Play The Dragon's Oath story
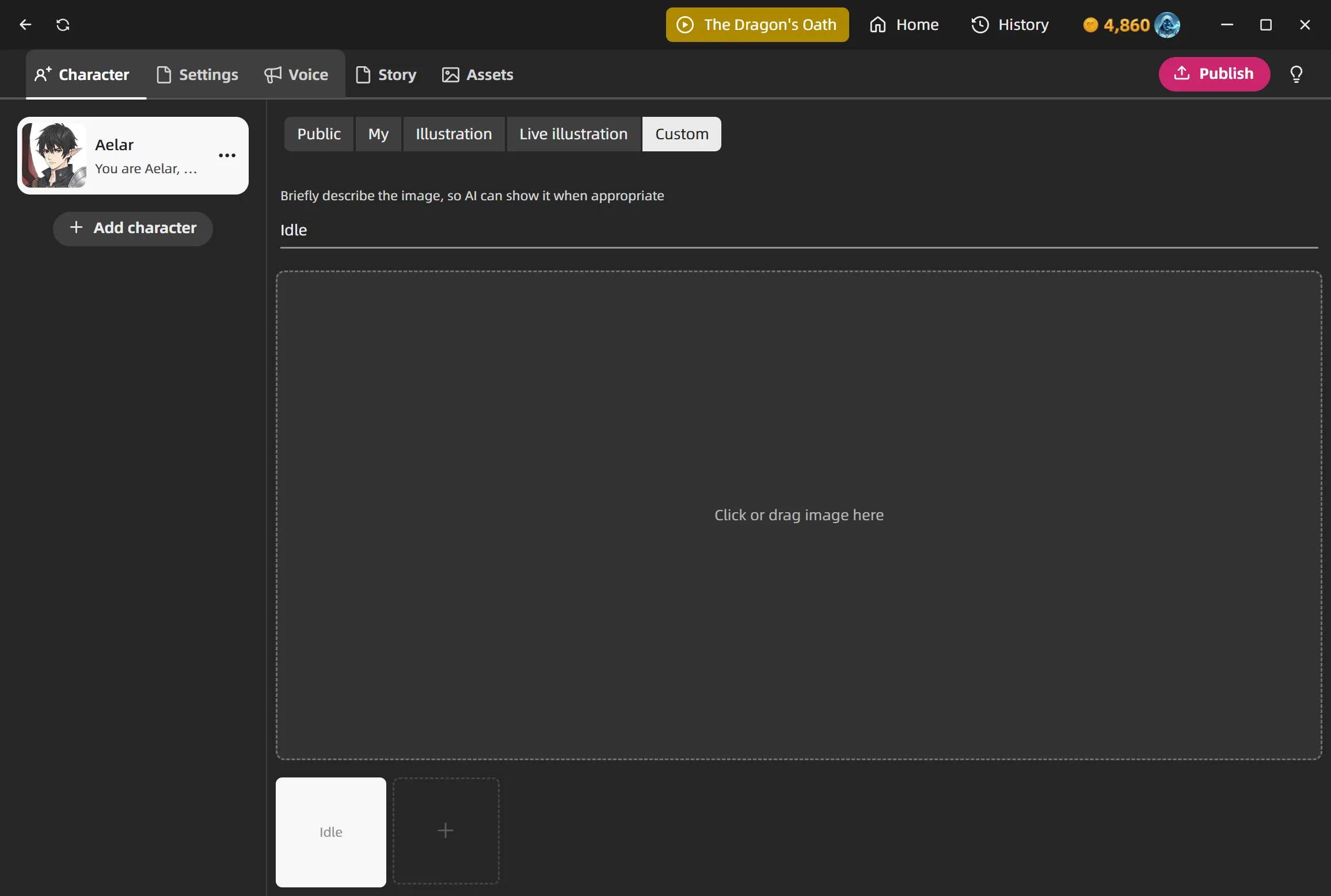The height and width of the screenshot is (896, 1331). pyautogui.click(x=757, y=25)
